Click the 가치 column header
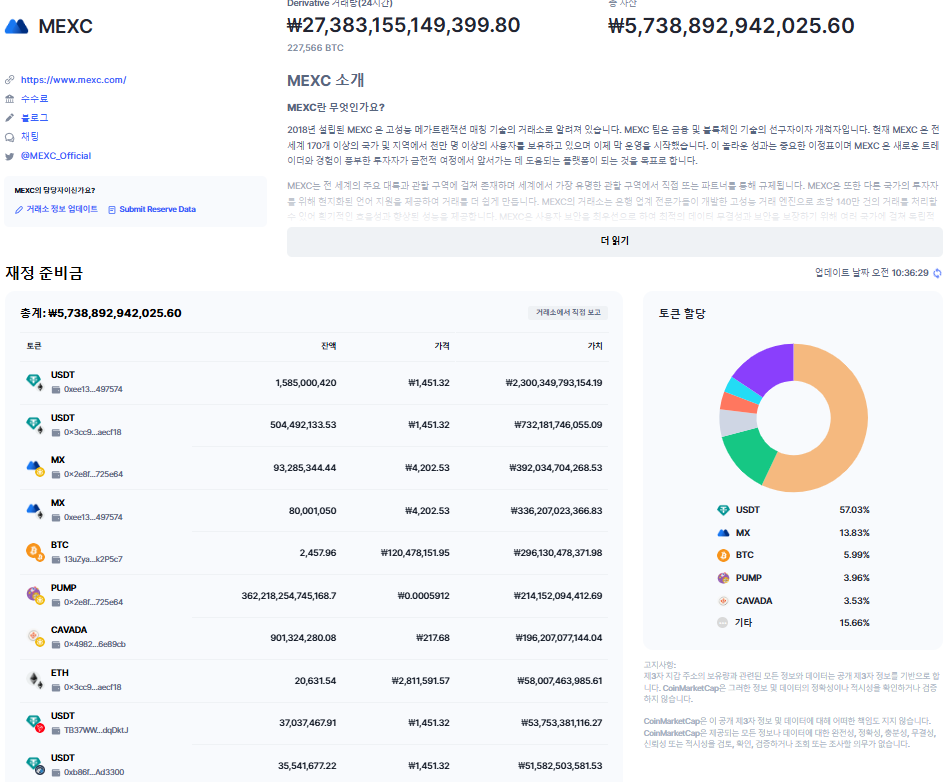Image resolution: width=948 pixels, height=782 pixels. 595,346
